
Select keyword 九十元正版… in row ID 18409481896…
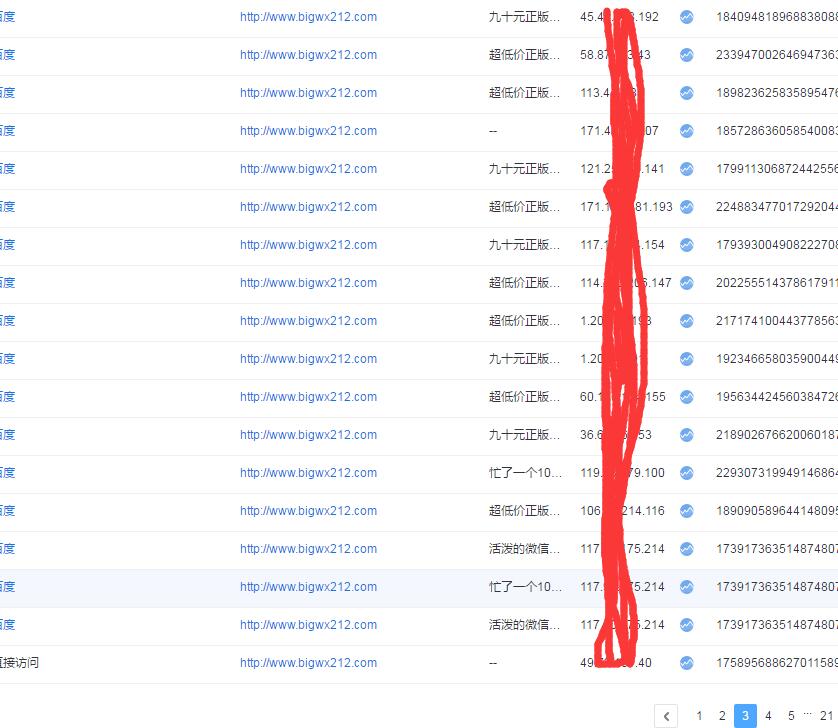pyautogui.click(x=524, y=17)
